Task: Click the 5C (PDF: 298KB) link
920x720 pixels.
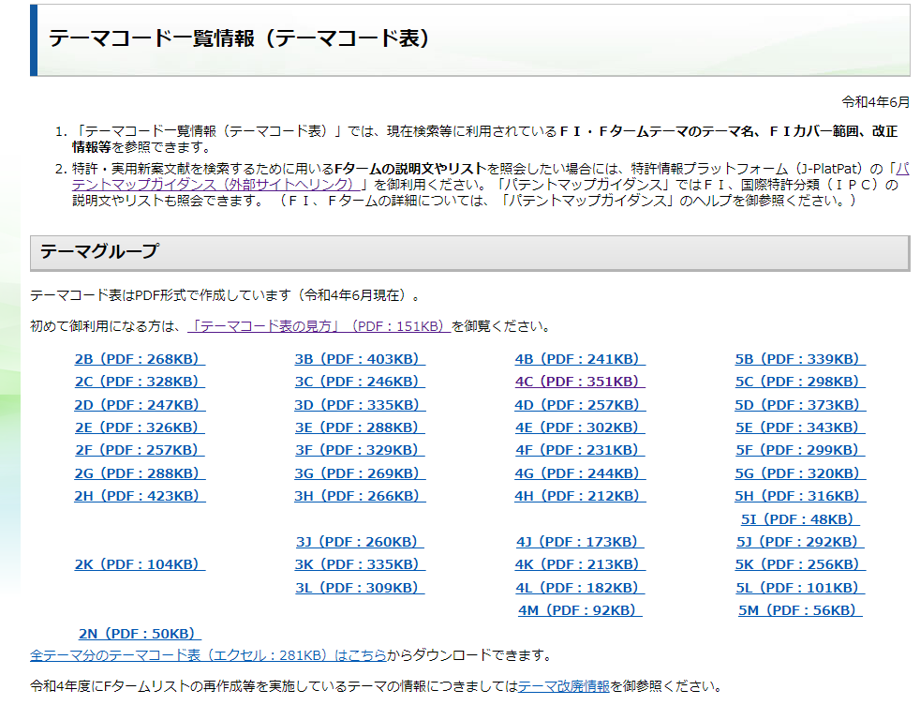Action: pyautogui.click(x=800, y=381)
